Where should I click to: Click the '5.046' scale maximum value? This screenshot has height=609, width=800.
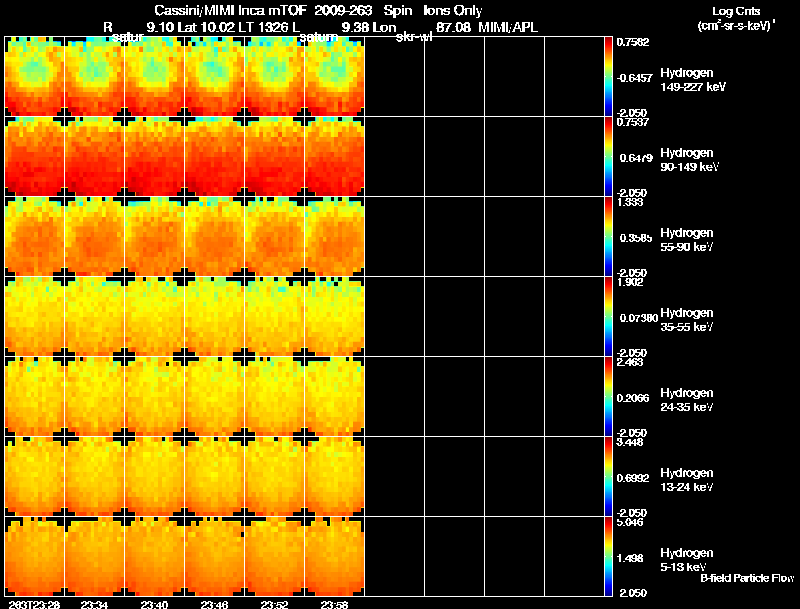(x=630, y=522)
